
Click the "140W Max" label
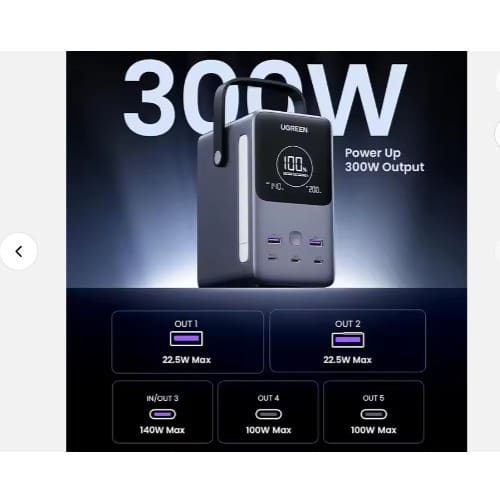click(162, 430)
